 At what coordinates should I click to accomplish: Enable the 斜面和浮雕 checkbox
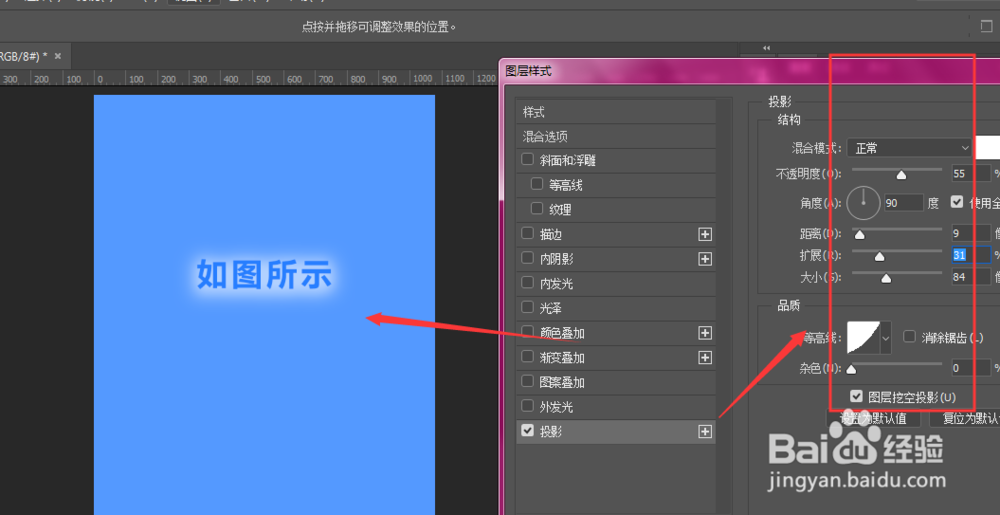(x=527, y=159)
